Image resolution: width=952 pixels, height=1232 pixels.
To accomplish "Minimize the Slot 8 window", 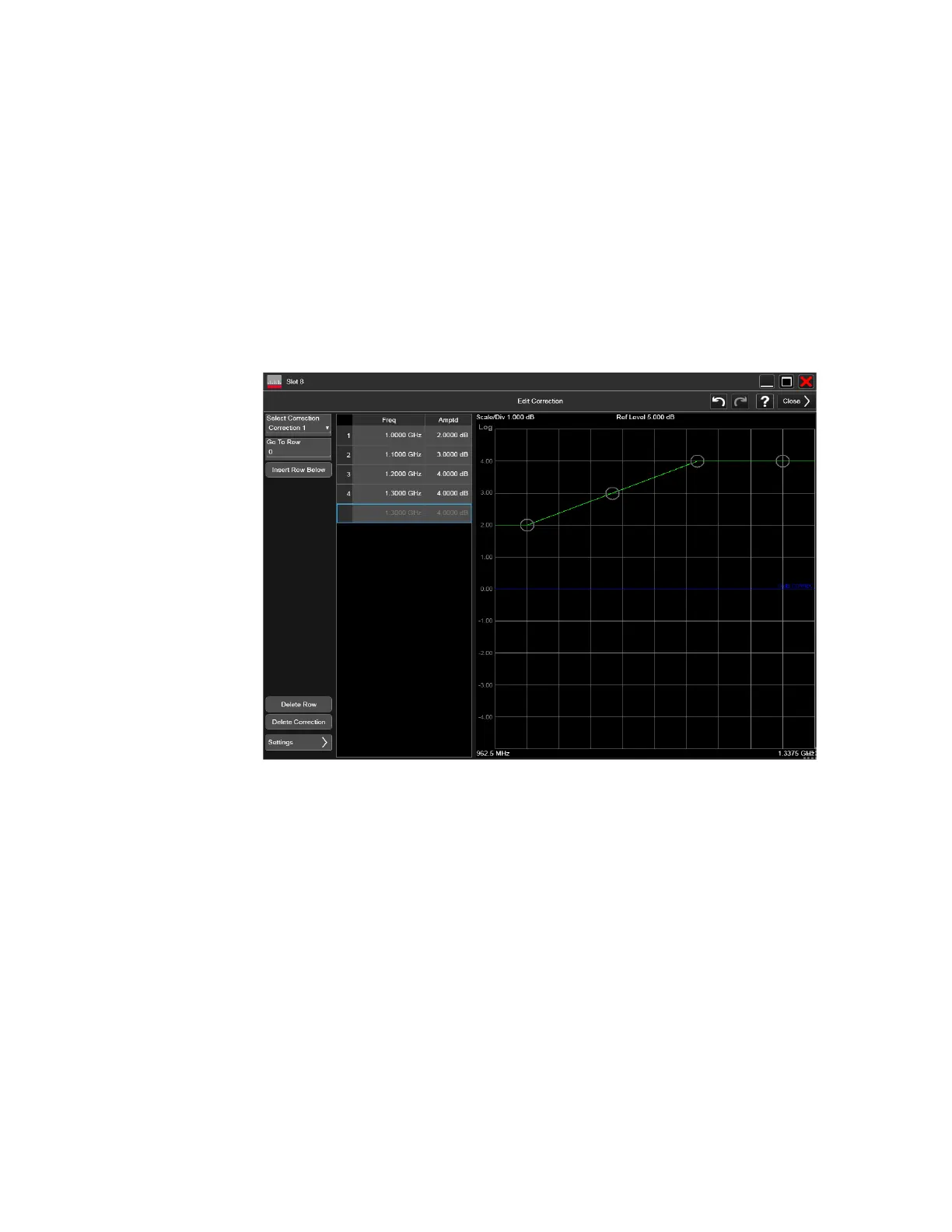I will (767, 382).
